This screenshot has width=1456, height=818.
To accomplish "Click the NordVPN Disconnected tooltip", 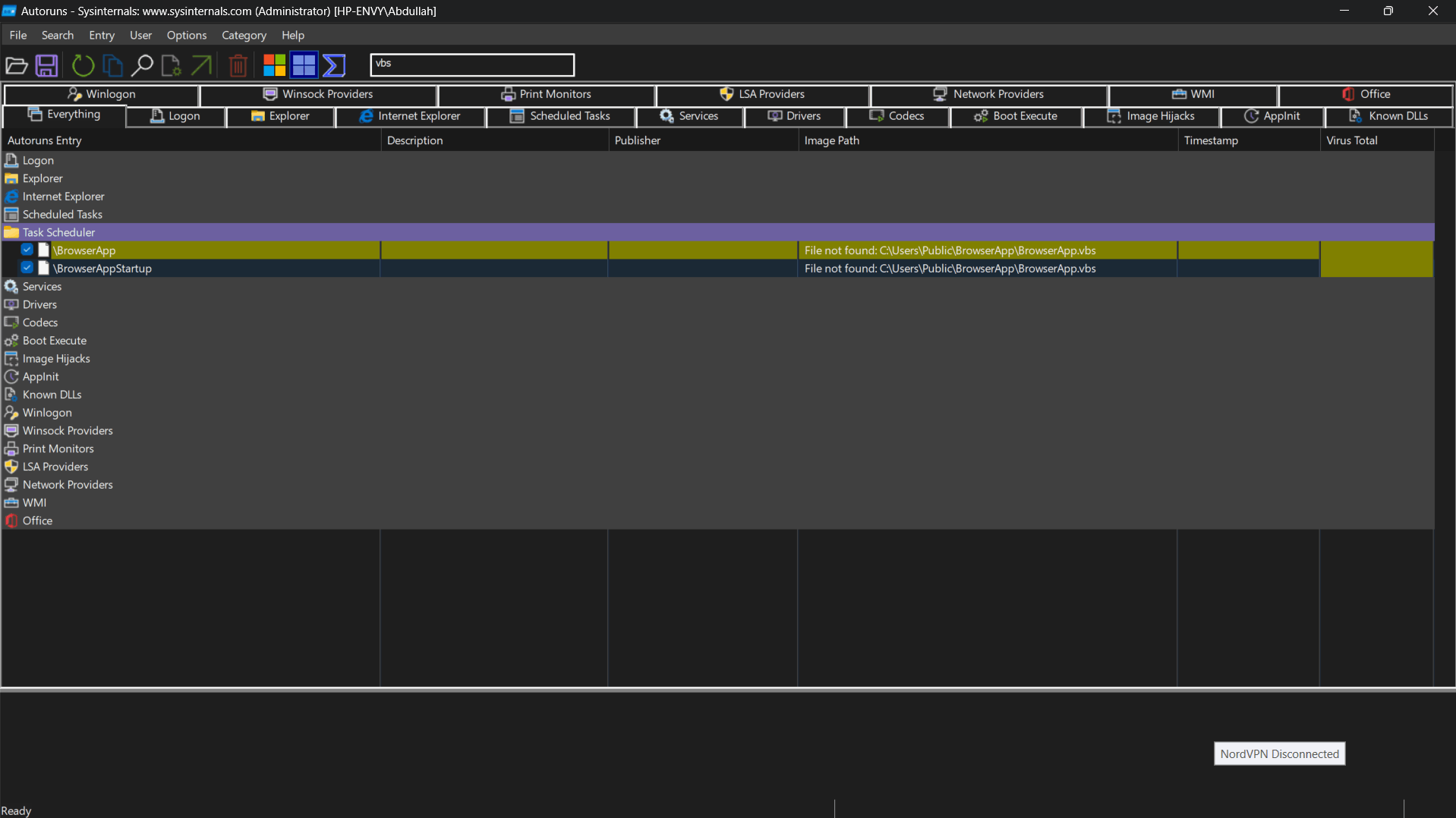I will [1279, 754].
